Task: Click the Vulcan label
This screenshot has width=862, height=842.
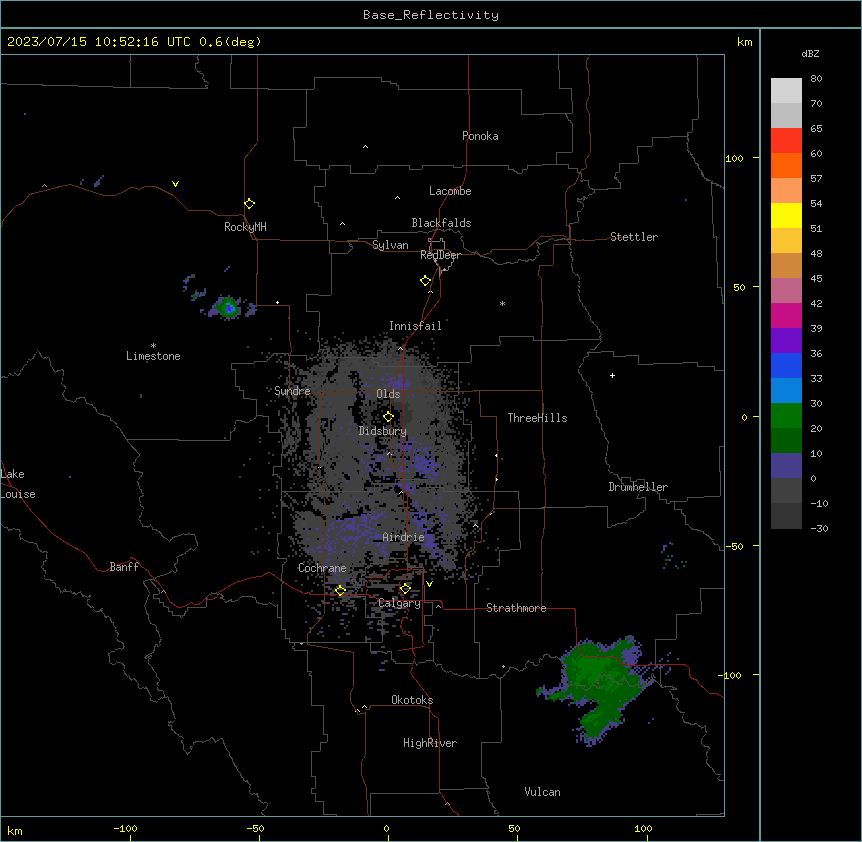Action: click(x=542, y=792)
